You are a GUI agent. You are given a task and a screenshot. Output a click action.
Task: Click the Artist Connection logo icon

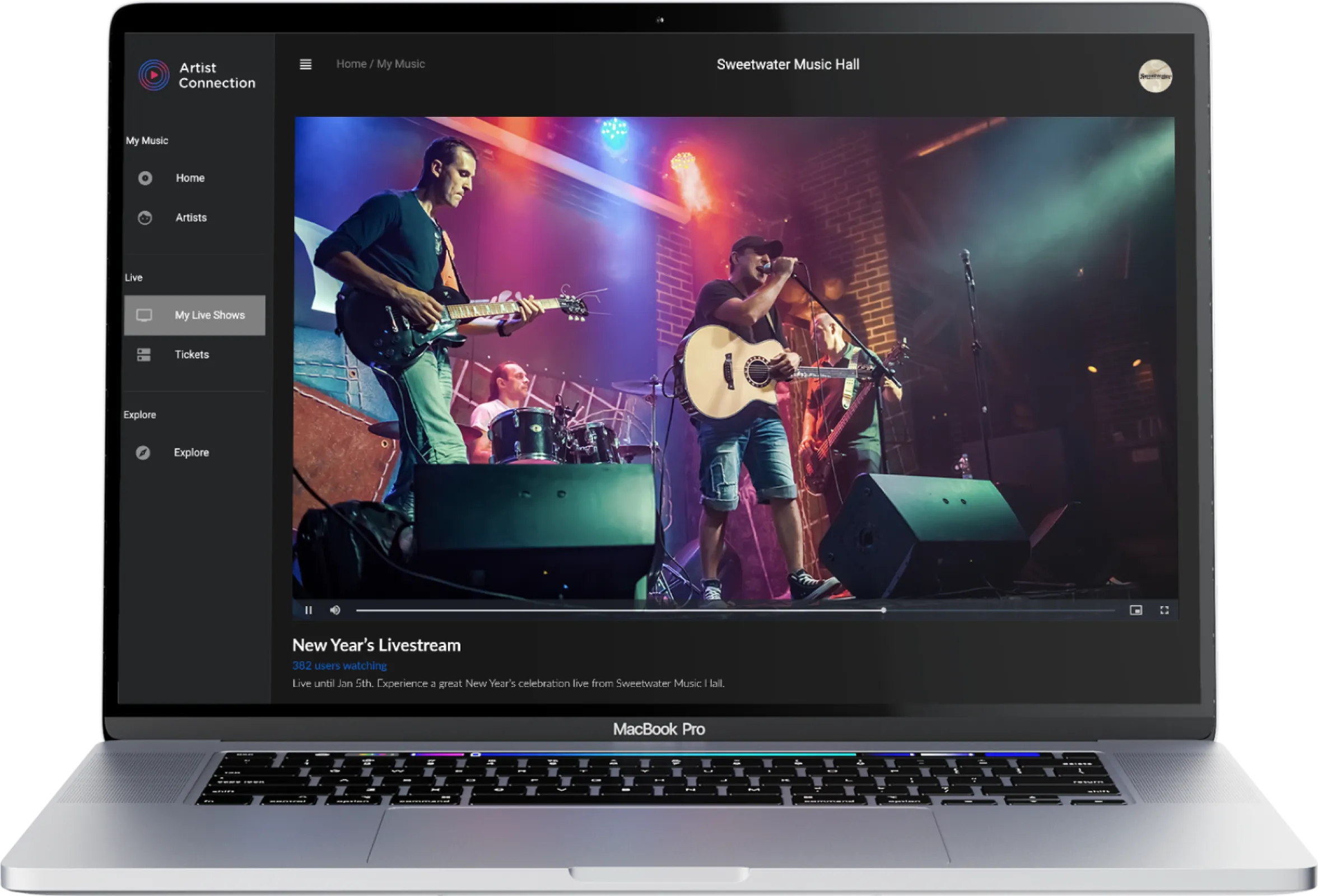pyautogui.click(x=153, y=75)
